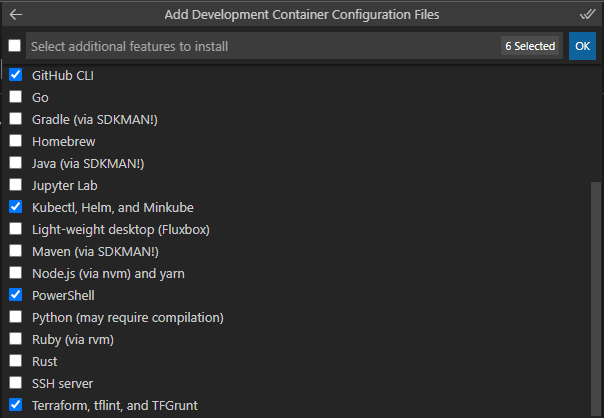Click the back arrow icon
Viewport: 604px width, 418px height.
pyautogui.click(x=15, y=15)
